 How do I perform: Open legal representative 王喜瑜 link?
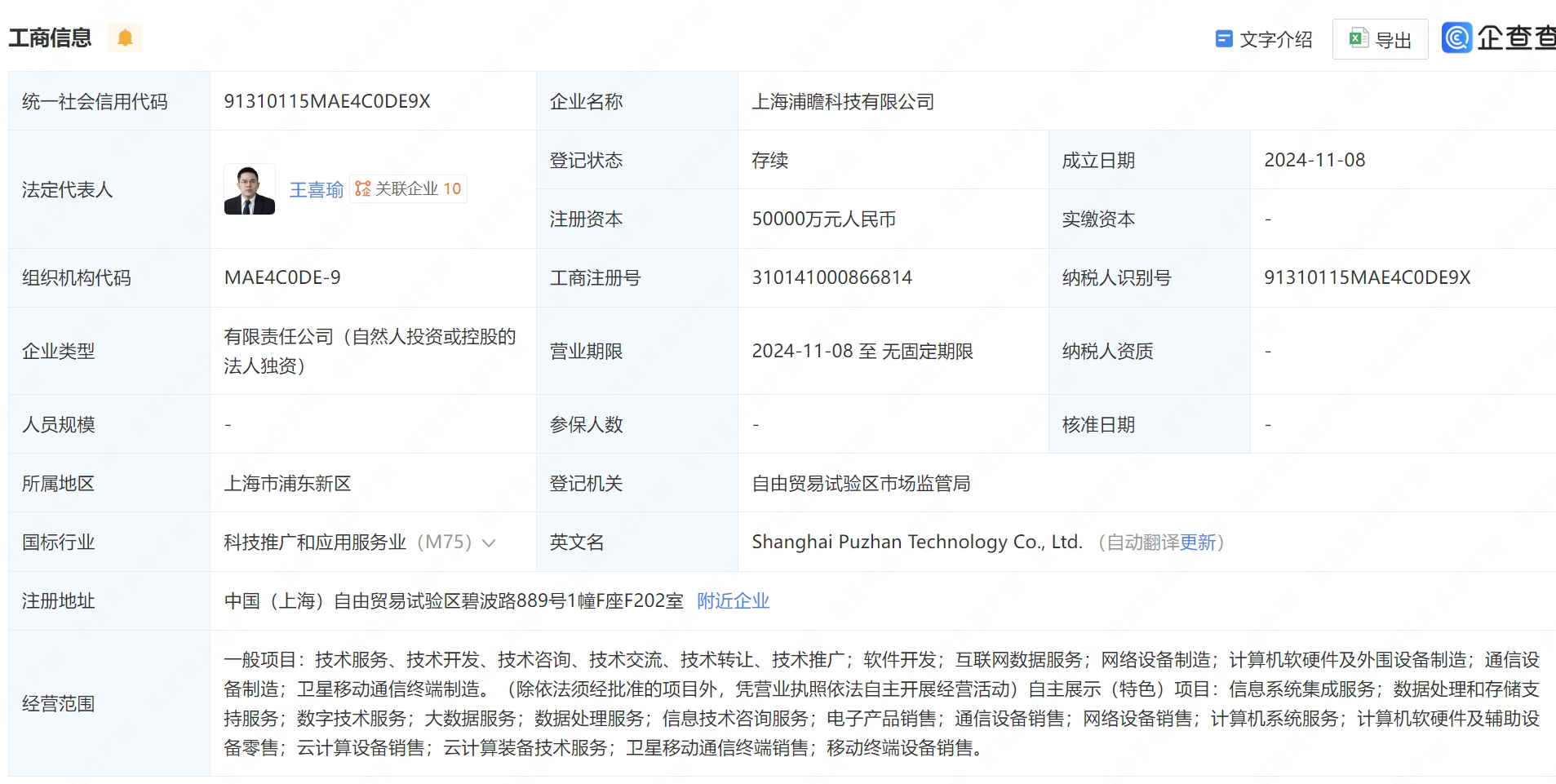[x=317, y=189]
